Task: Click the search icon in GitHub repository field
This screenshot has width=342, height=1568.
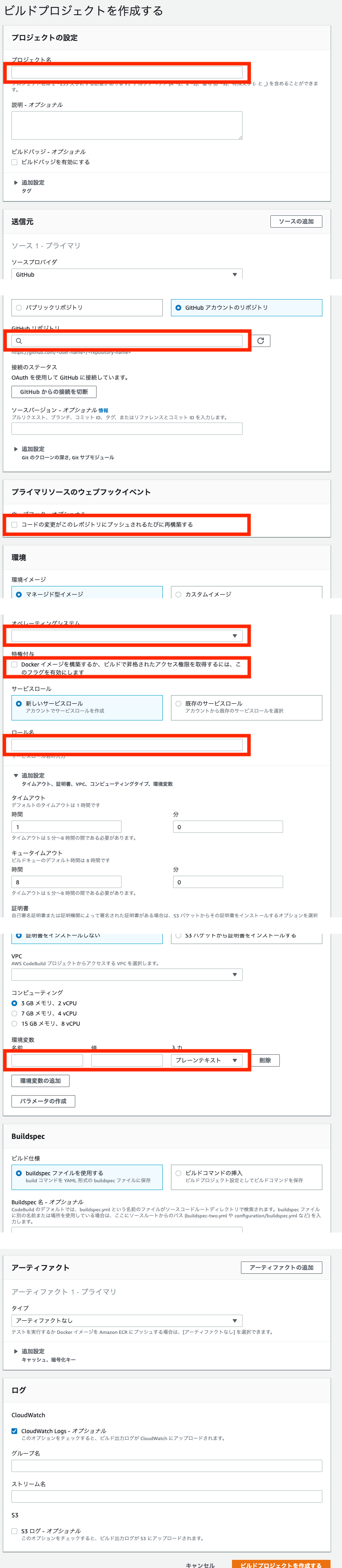Action: (19, 341)
